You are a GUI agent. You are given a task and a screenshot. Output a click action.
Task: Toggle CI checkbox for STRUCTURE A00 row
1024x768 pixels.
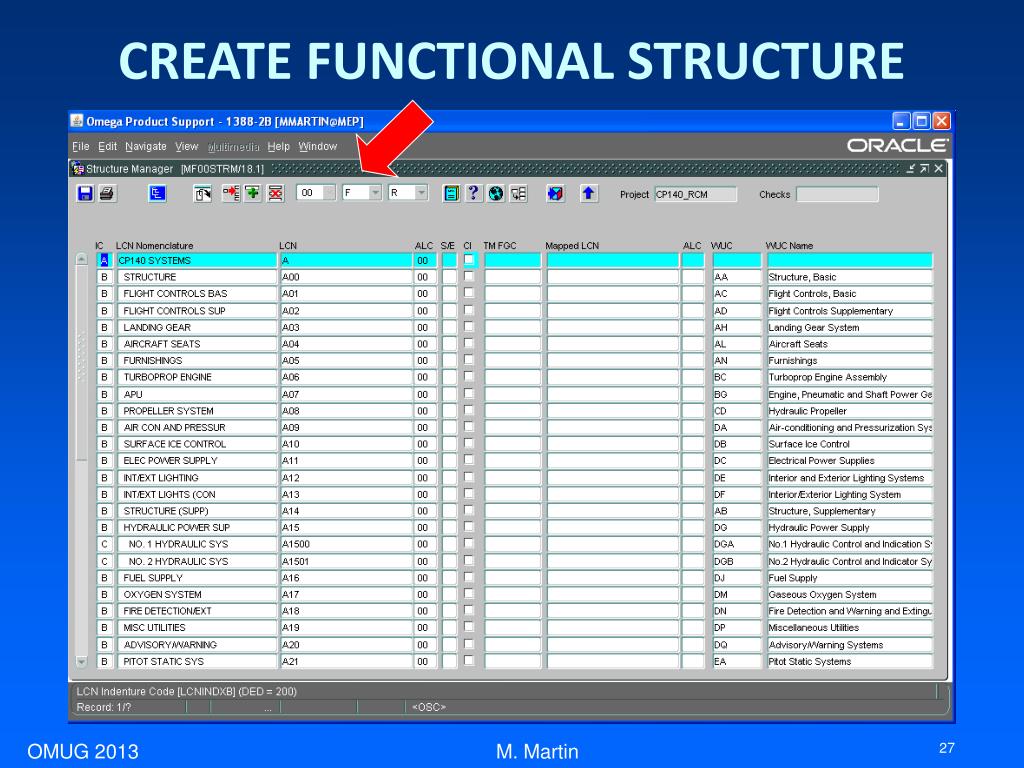pos(469,276)
